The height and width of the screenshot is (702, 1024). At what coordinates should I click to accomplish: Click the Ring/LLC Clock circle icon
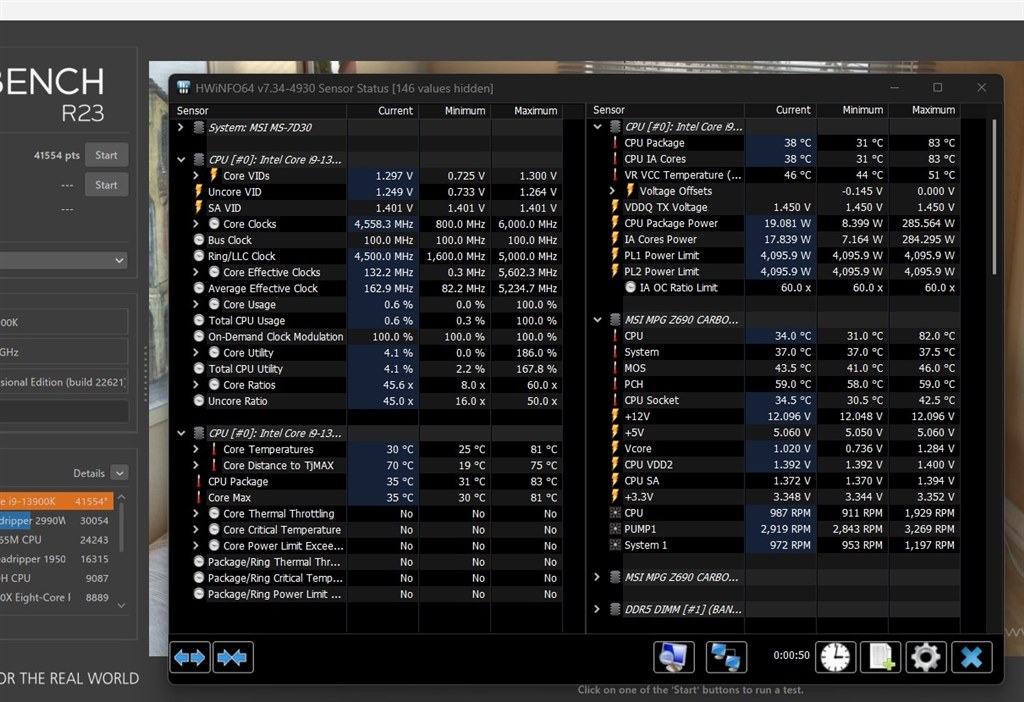(199, 256)
